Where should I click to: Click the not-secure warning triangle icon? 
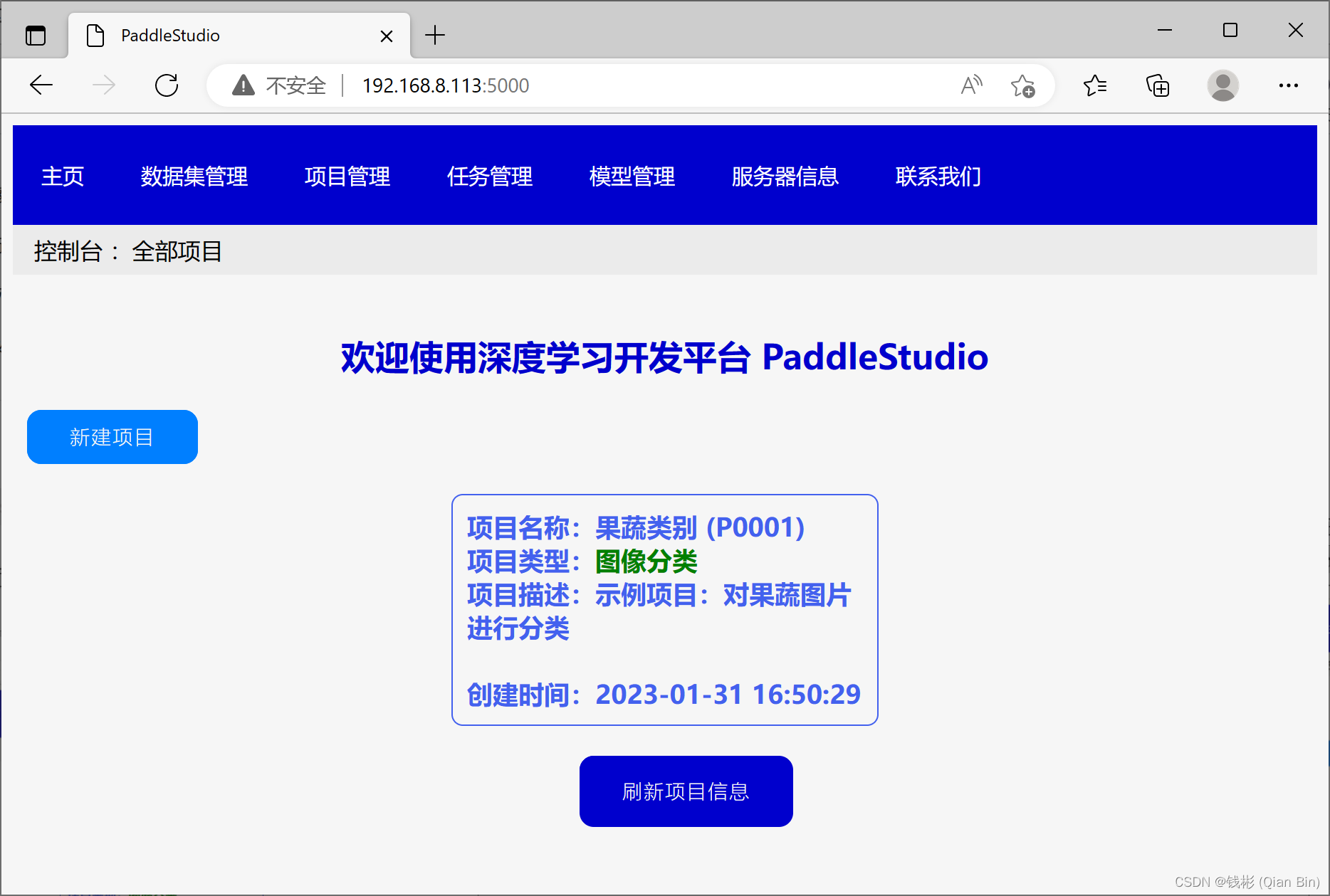point(244,85)
